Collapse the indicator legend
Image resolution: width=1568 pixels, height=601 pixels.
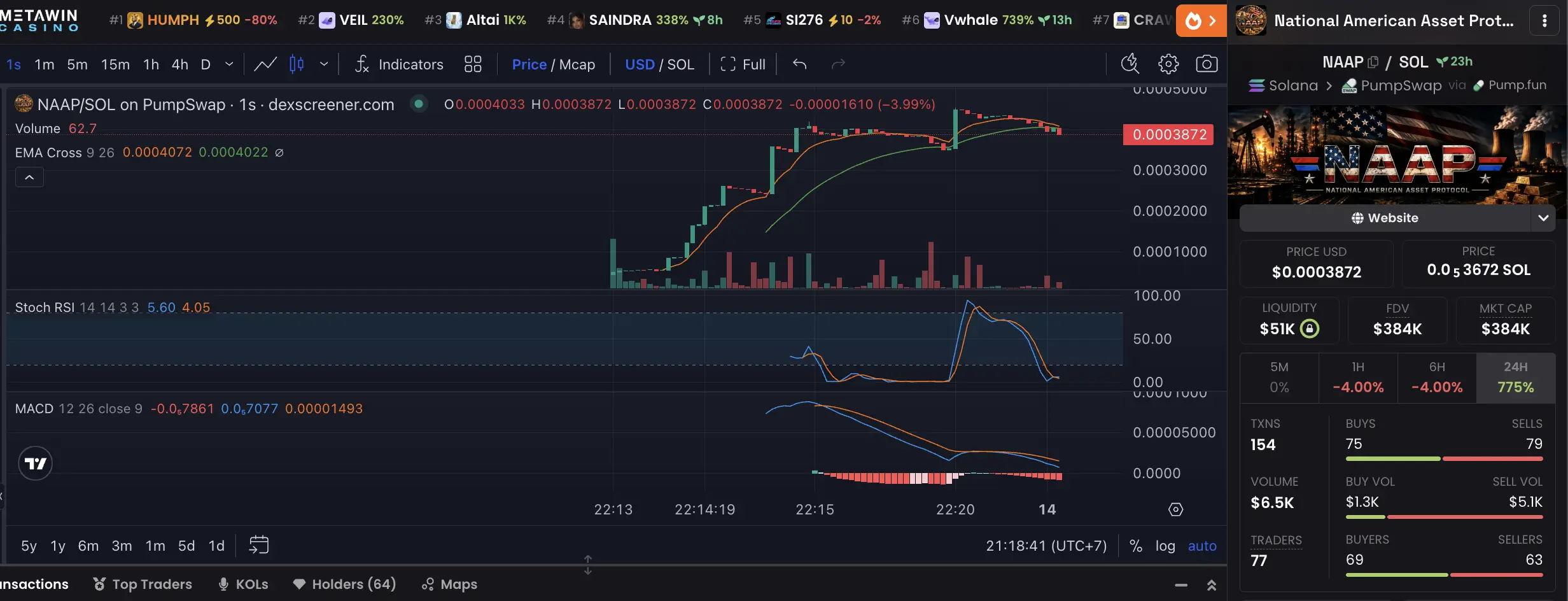[29, 178]
